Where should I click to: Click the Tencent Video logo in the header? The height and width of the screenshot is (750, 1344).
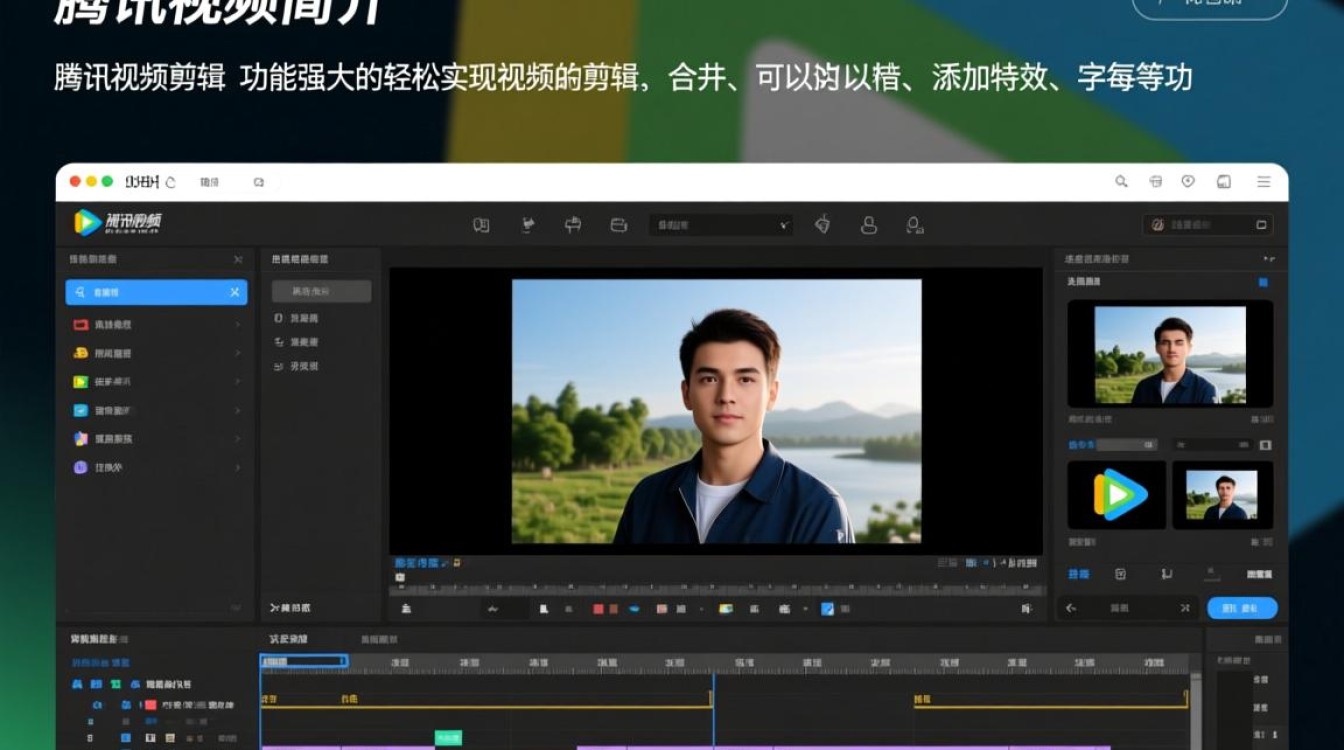click(118, 223)
